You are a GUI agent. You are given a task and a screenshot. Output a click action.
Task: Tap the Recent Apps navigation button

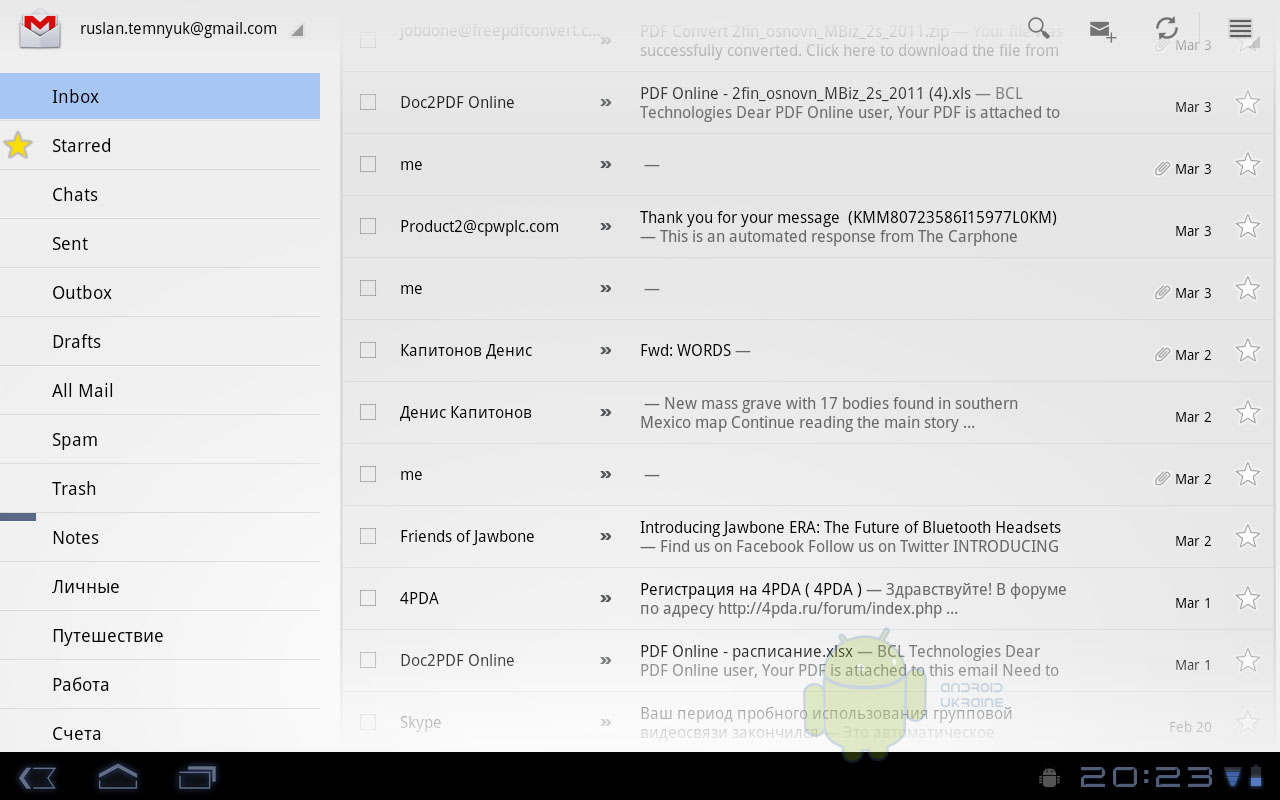pyautogui.click(x=197, y=777)
